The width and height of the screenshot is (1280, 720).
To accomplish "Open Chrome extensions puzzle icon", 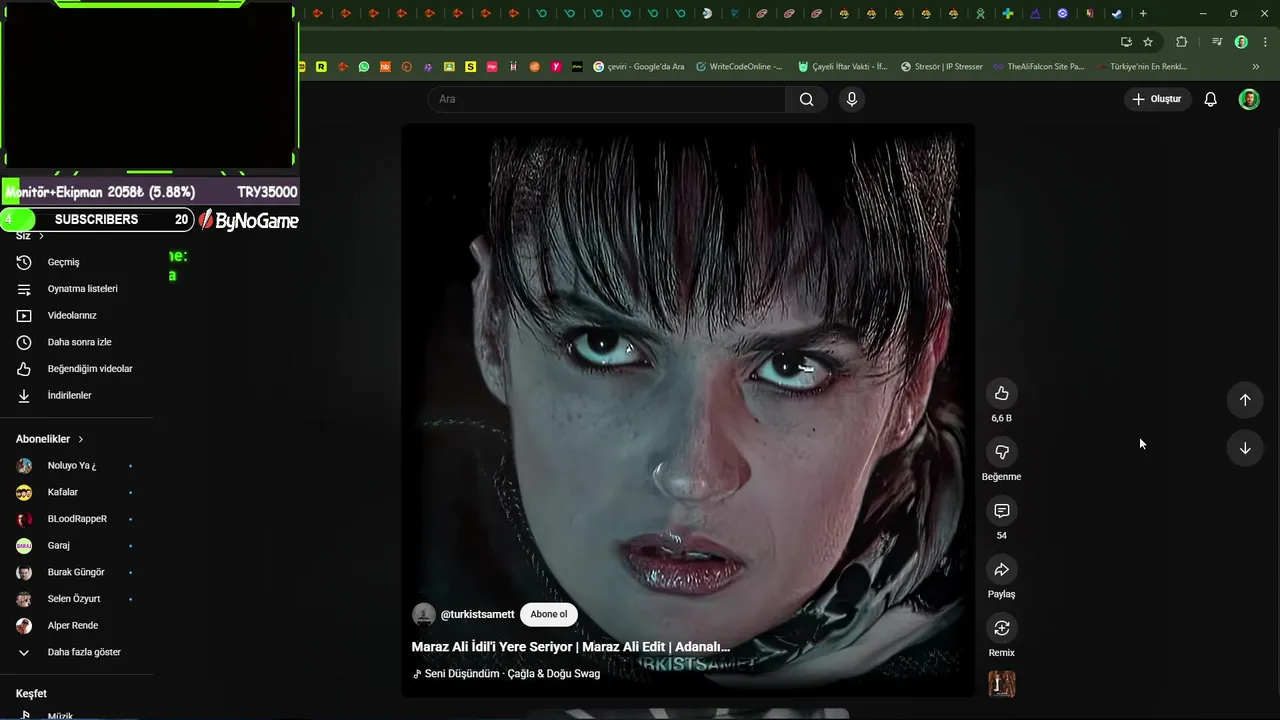I will pos(1181,42).
